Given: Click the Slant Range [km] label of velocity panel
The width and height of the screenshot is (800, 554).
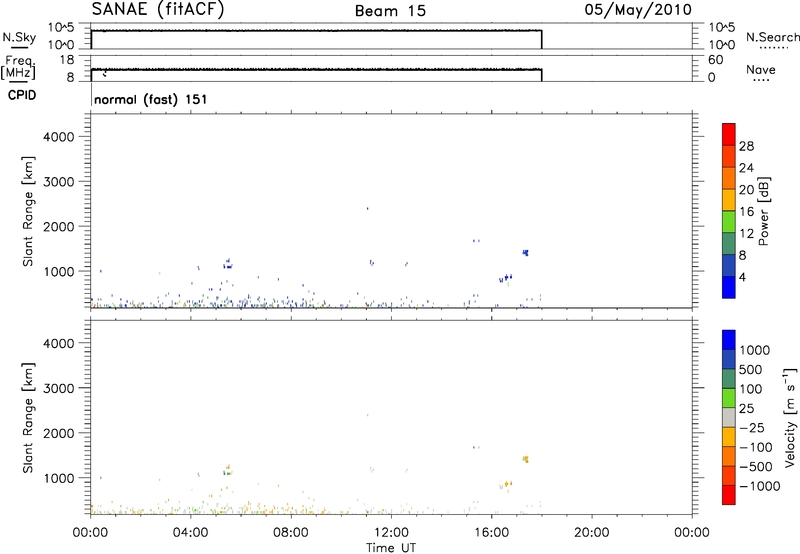Looking at the screenshot, I should pyautogui.click(x=28, y=418).
